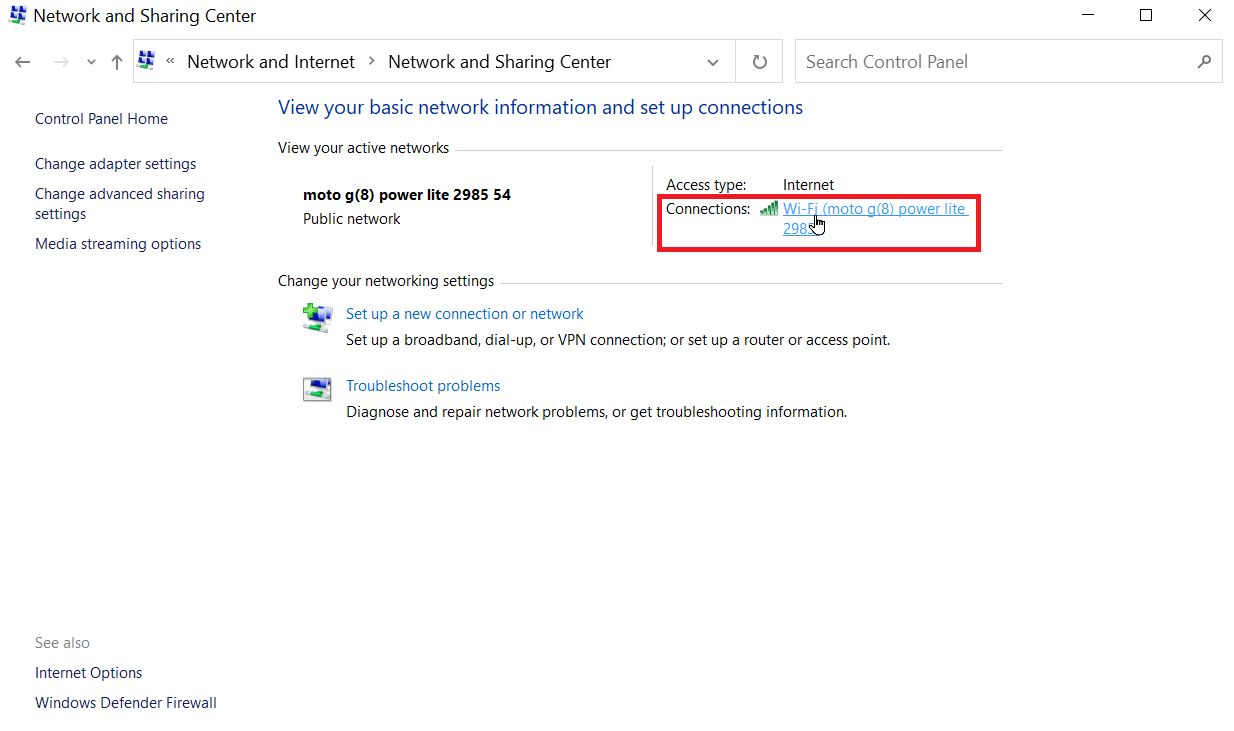Open the chevron after Network and Internet

tap(372, 61)
